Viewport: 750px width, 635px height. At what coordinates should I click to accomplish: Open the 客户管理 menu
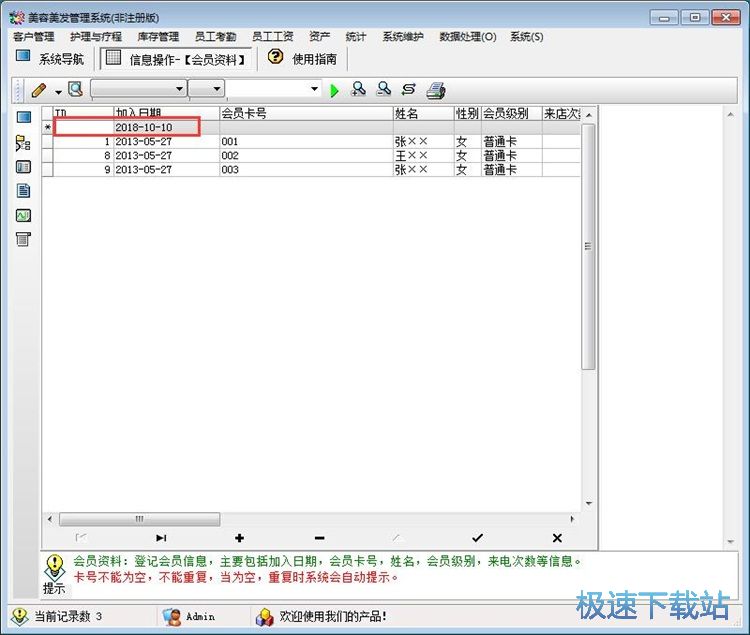(x=33, y=37)
